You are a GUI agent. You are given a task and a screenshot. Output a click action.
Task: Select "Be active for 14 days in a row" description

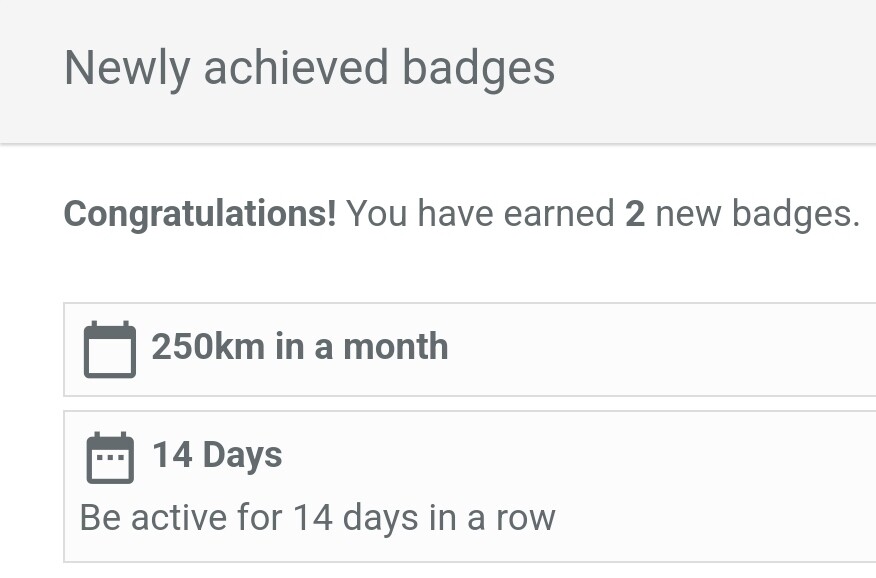(x=317, y=518)
